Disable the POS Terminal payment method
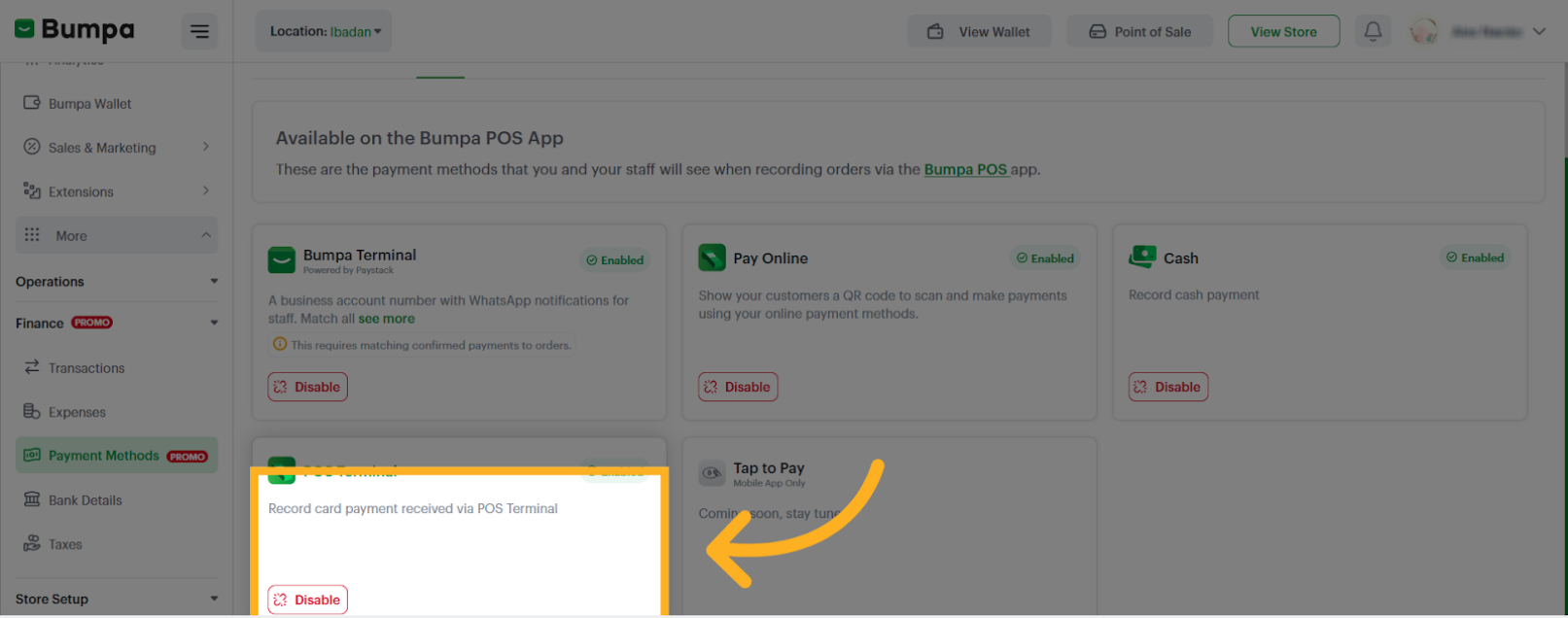The height and width of the screenshot is (618, 1568). point(307,600)
